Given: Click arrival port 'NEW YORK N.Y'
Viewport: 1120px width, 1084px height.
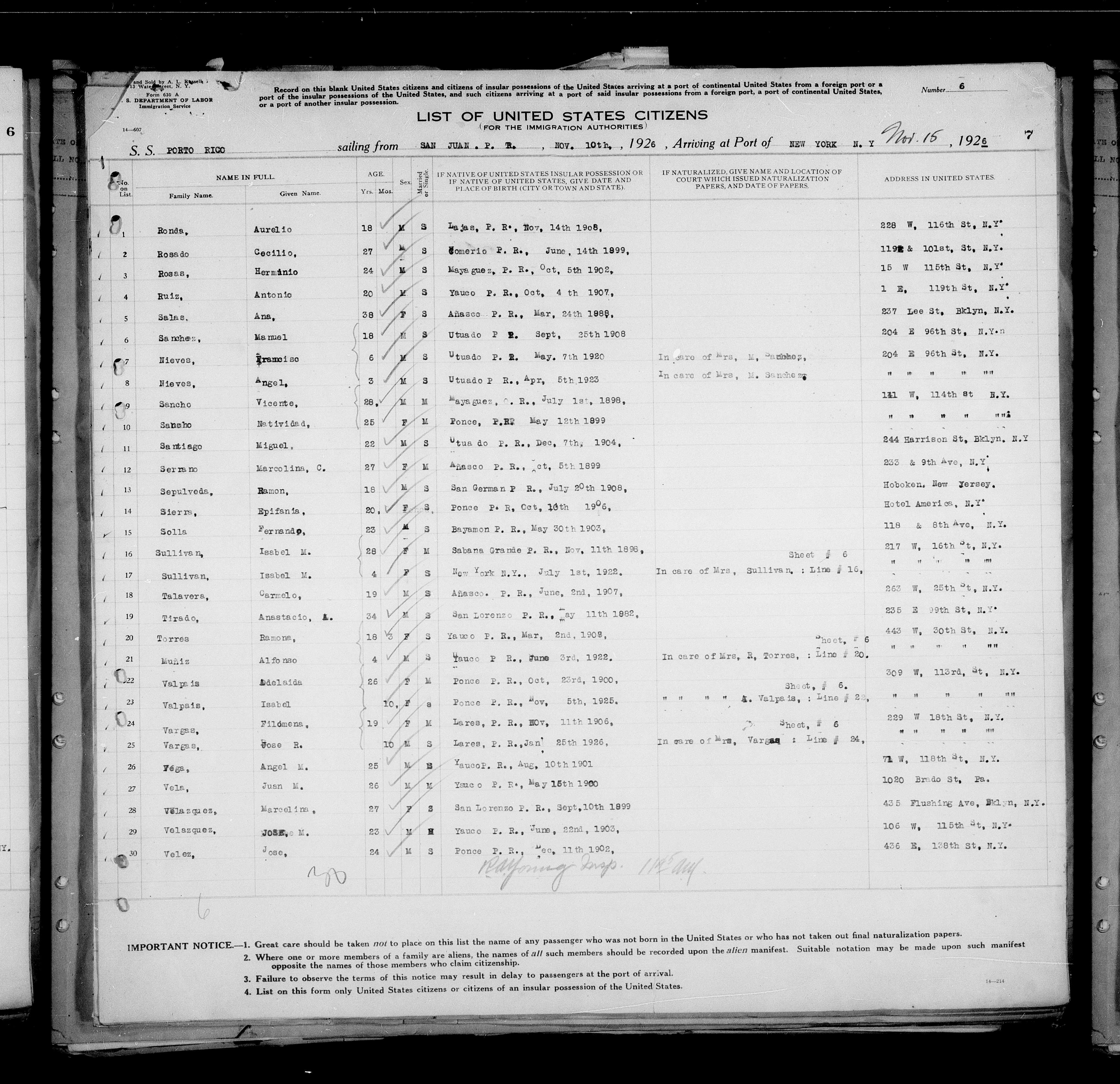Looking at the screenshot, I should point(832,145).
